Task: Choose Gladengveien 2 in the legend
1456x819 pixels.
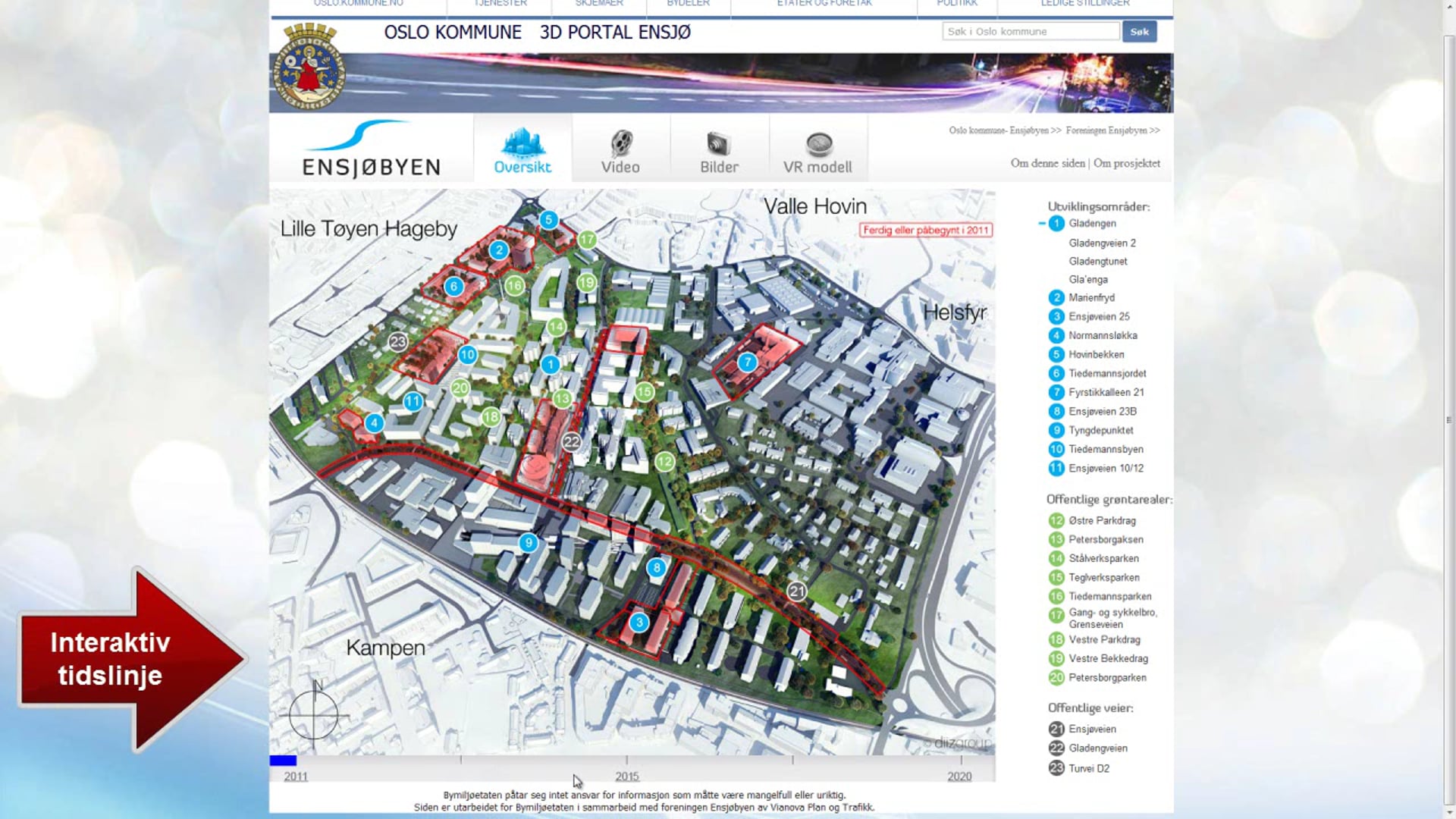Action: point(1102,243)
